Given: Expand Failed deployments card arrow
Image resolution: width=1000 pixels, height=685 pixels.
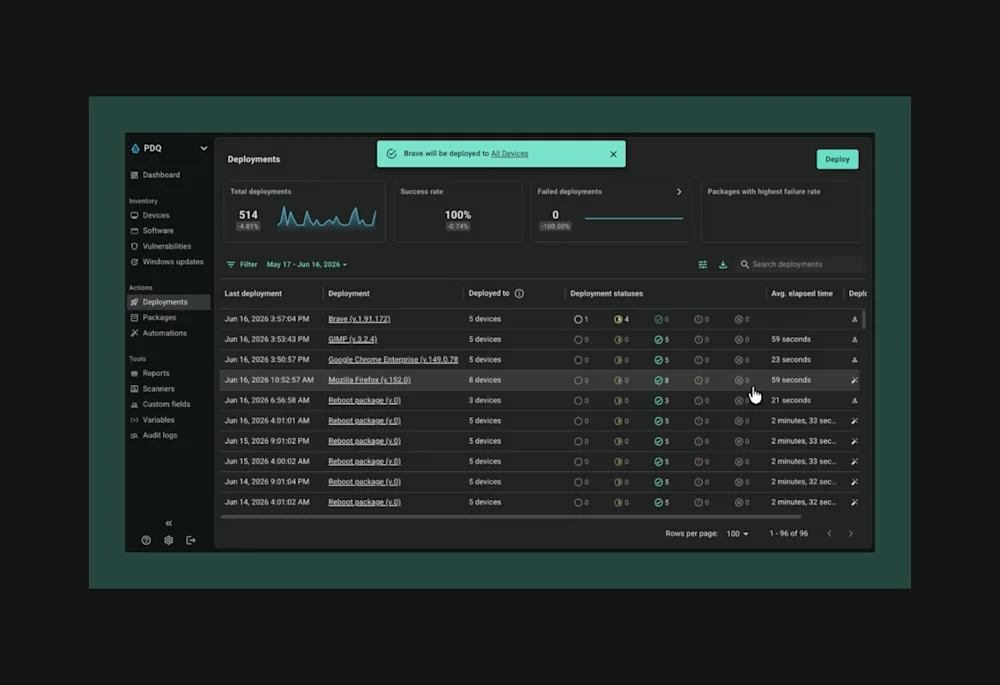Looking at the screenshot, I should click(679, 191).
